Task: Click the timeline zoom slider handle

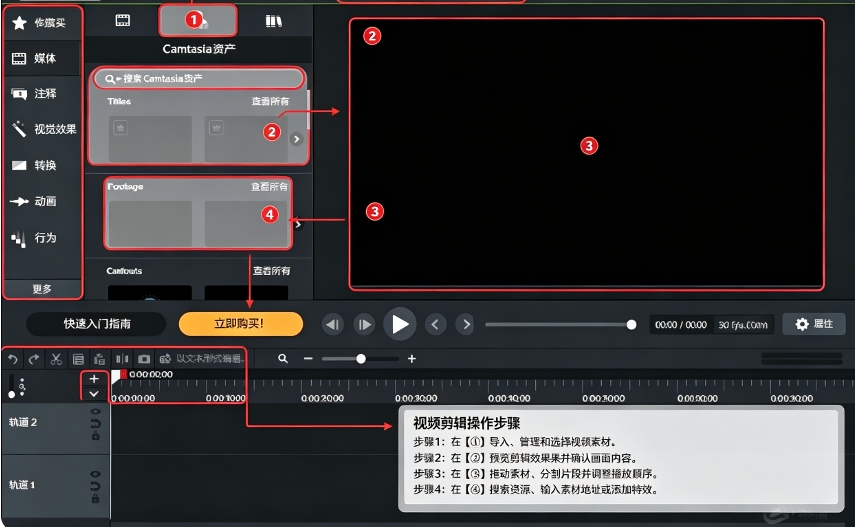Action: (361, 359)
